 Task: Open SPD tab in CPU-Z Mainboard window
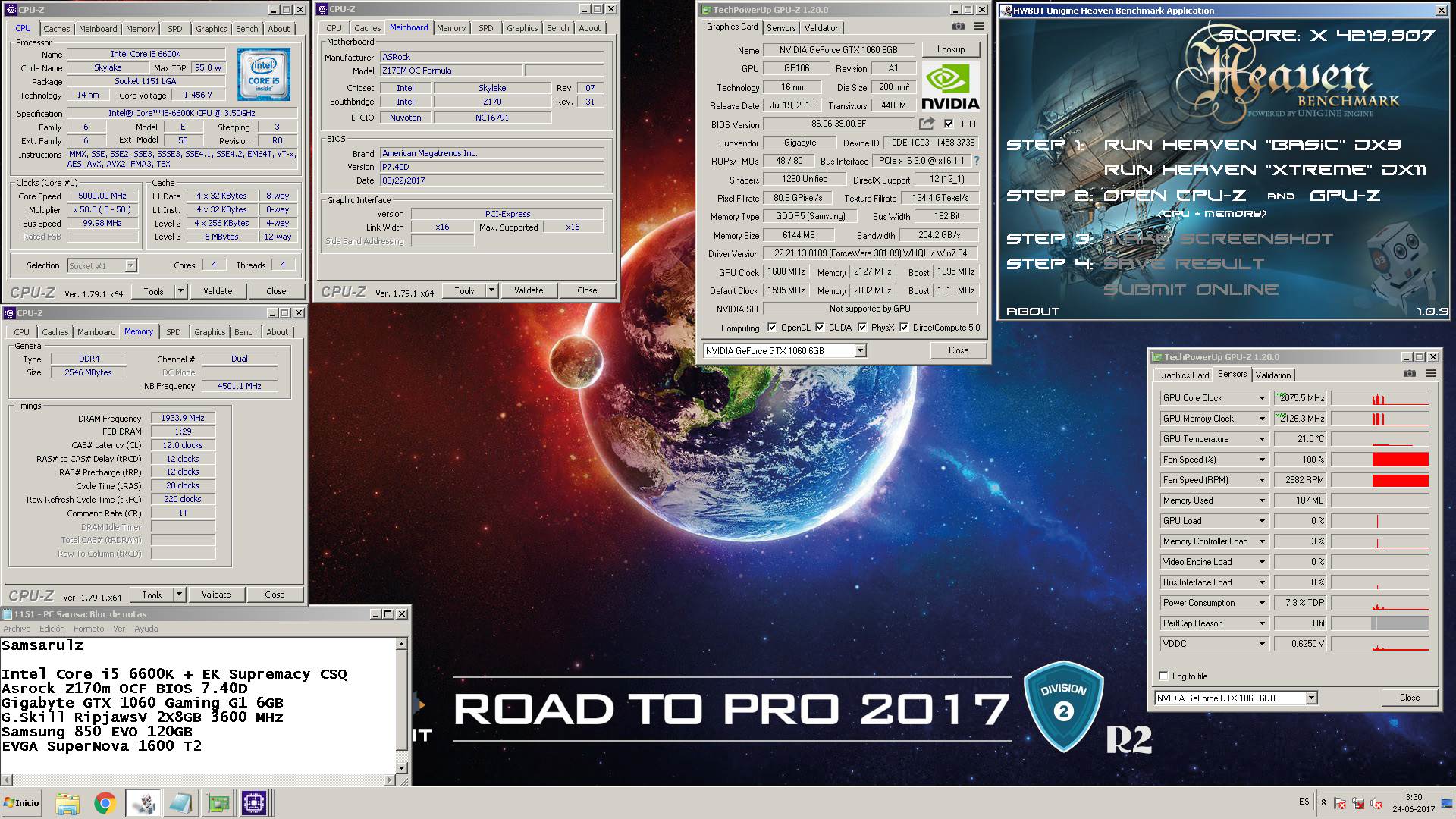point(486,28)
